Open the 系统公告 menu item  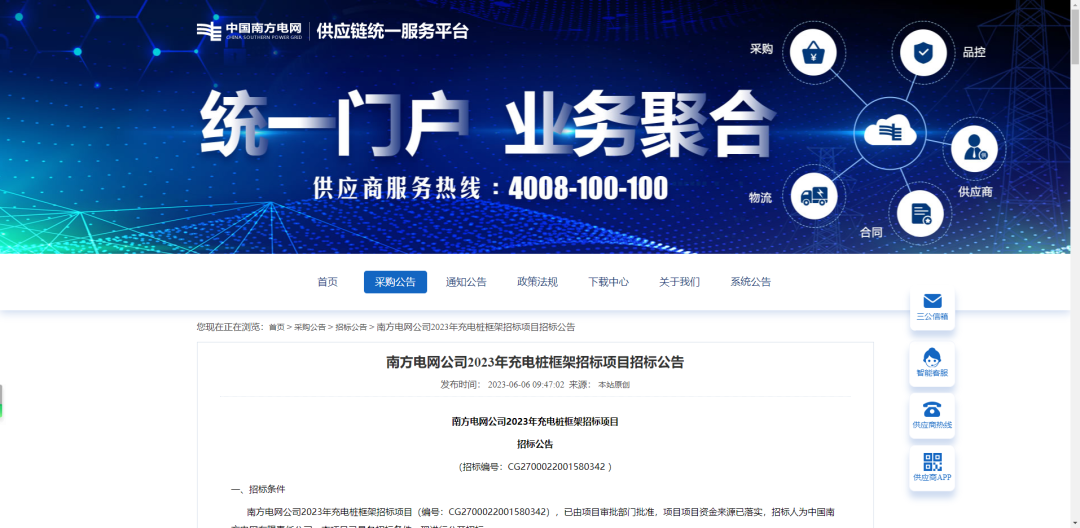pyautogui.click(x=751, y=282)
